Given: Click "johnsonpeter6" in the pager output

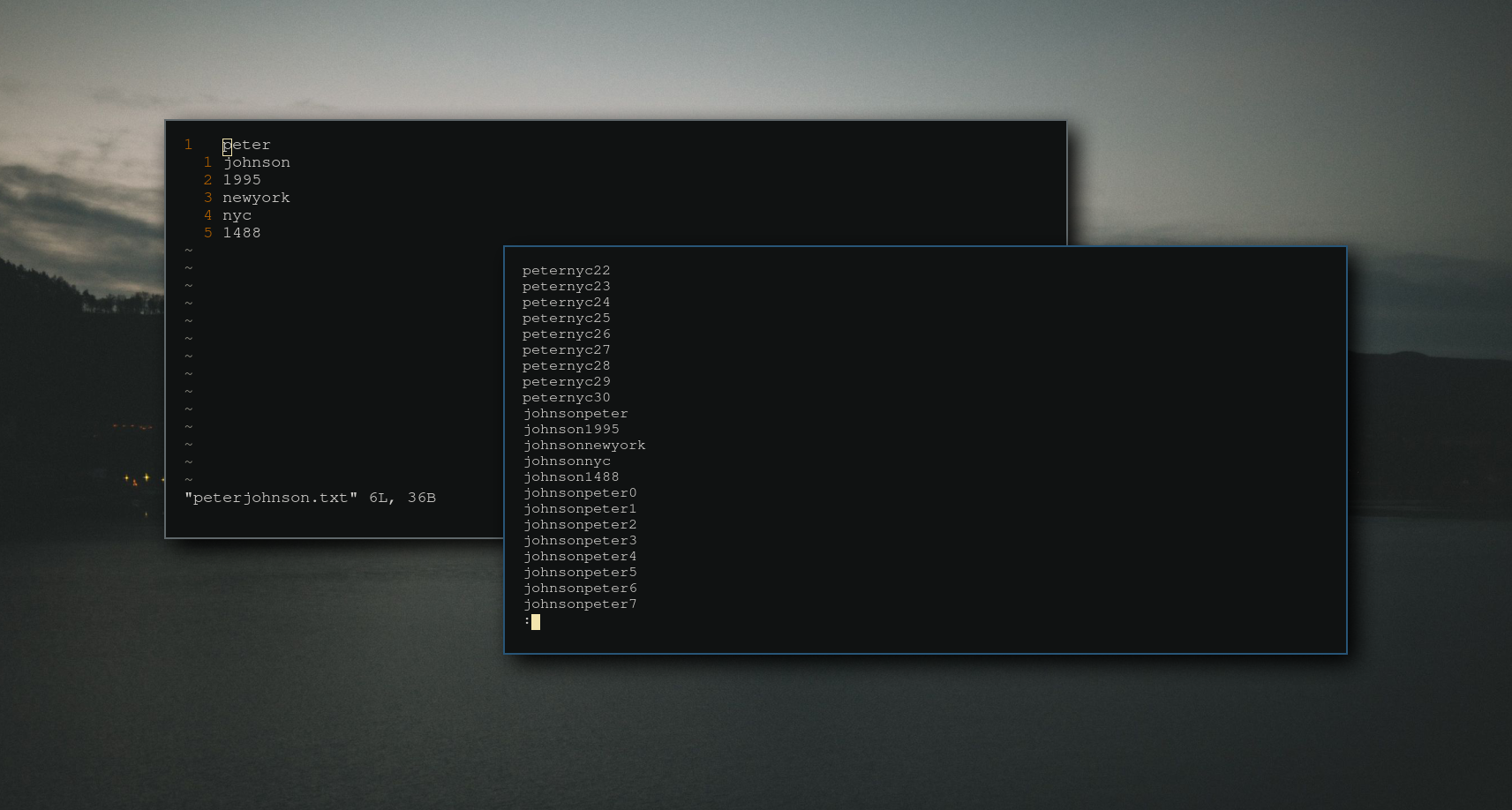Looking at the screenshot, I should 580,589.
